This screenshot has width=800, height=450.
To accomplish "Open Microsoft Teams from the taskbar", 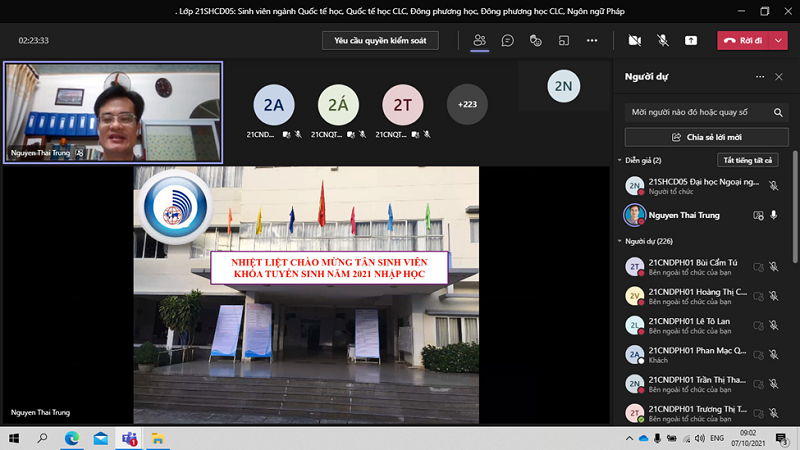I will 129,438.
